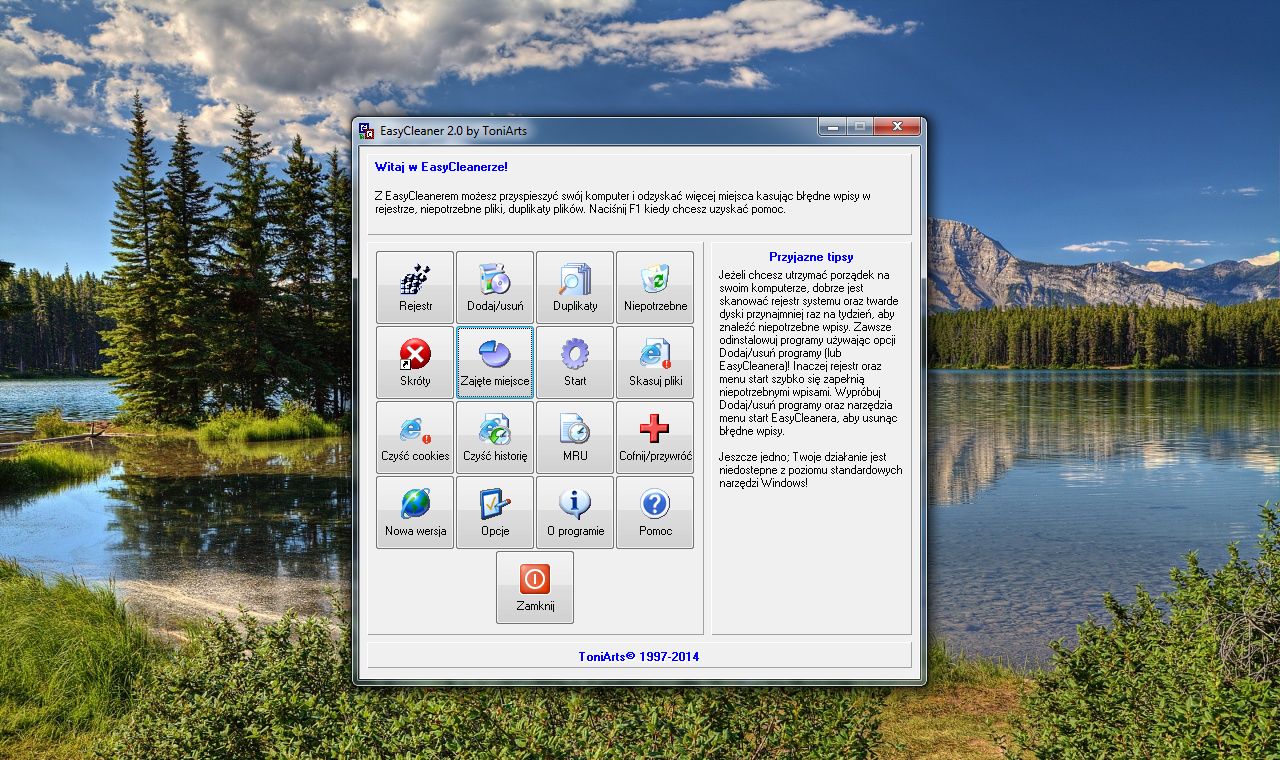Screen dimensions: 1280x760
Task: Select the Cofnij/przywróć undo restore tool
Action: click(x=655, y=437)
